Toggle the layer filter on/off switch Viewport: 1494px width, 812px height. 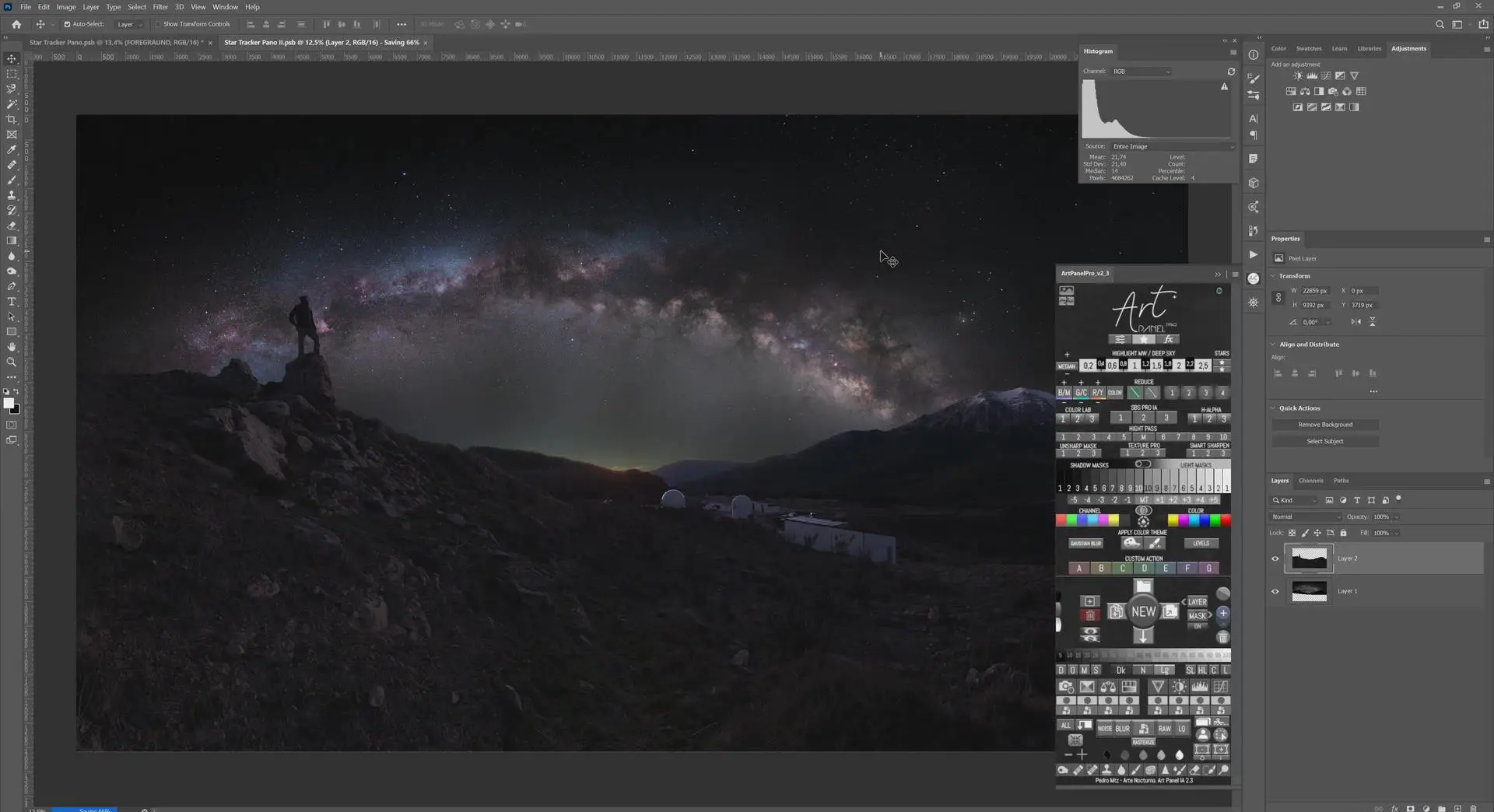[1398, 499]
